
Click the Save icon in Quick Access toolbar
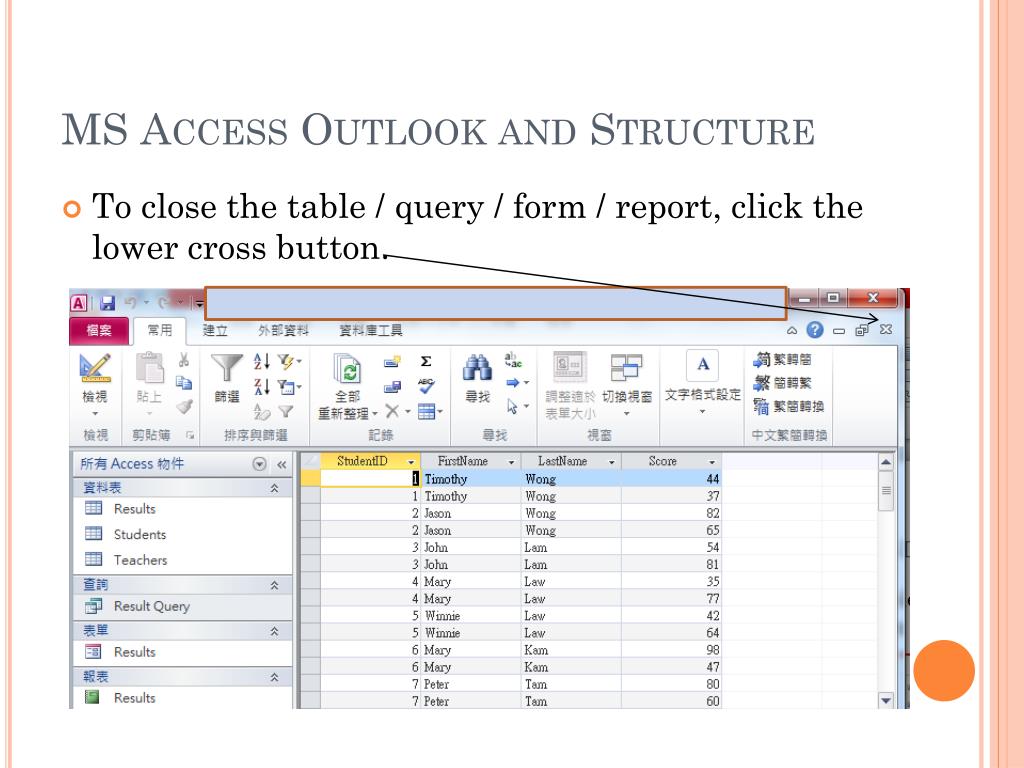pos(108,303)
